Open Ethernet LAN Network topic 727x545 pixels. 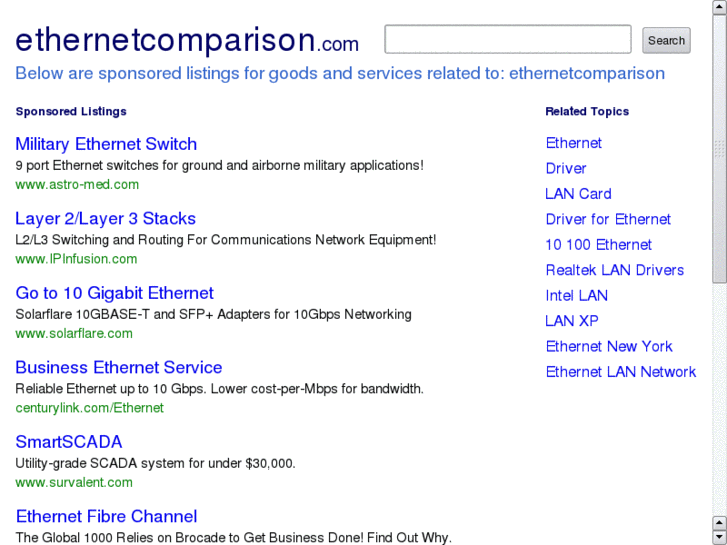pyautogui.click(x=620, y=372)
